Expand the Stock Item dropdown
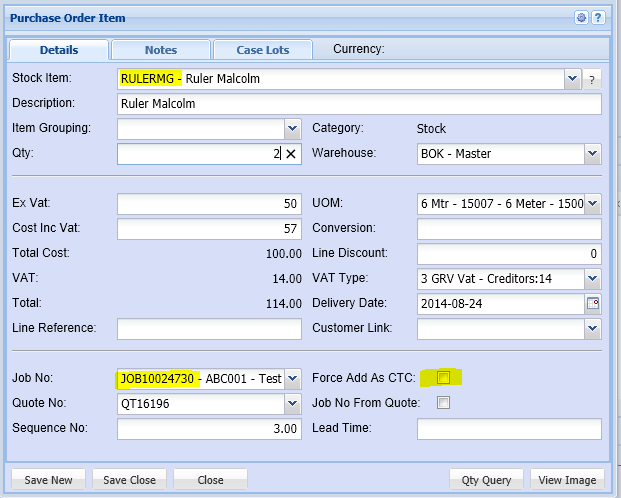 point(572,79)
